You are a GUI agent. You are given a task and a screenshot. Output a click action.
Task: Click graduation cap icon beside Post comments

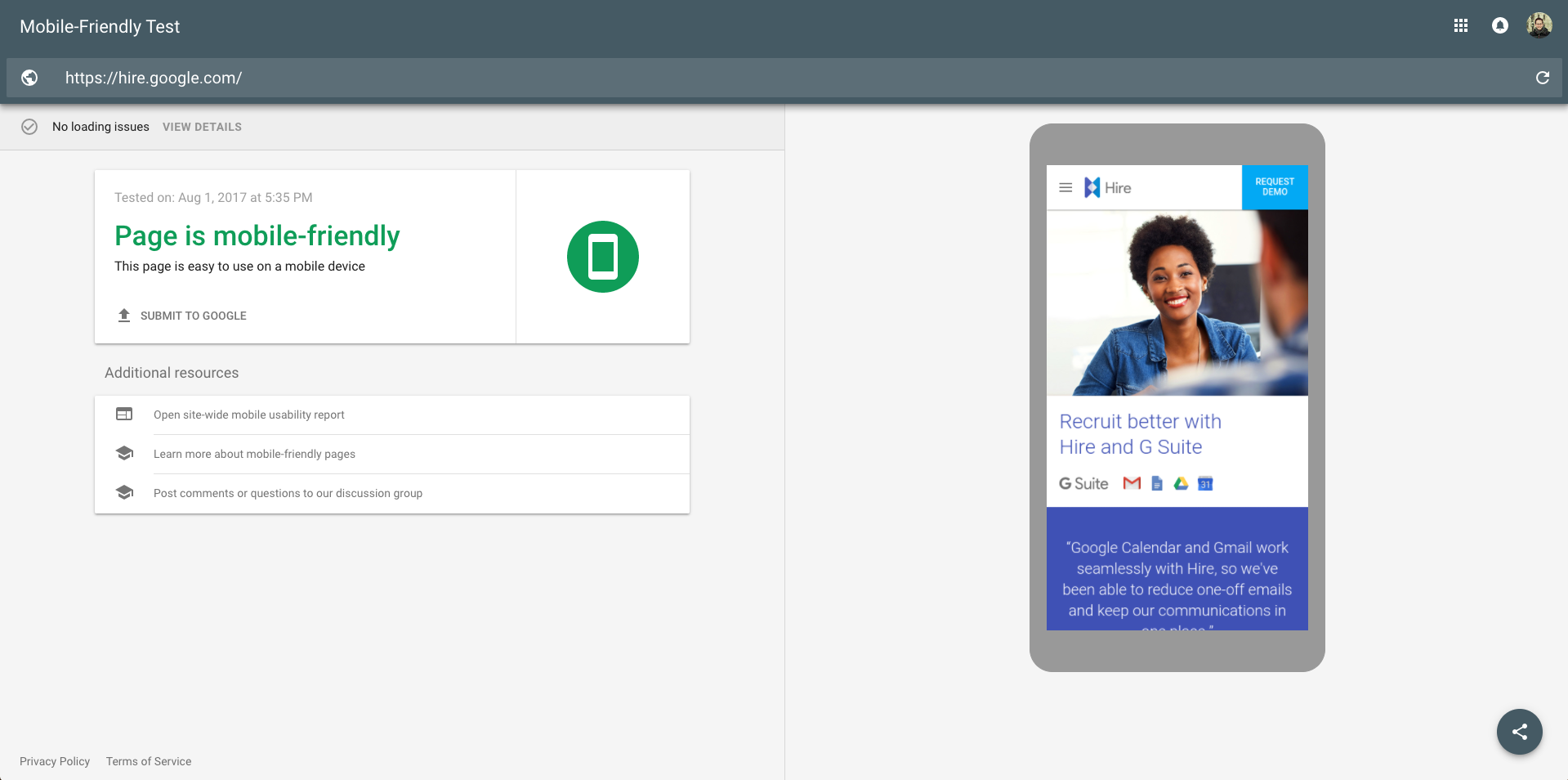[124, 493]
